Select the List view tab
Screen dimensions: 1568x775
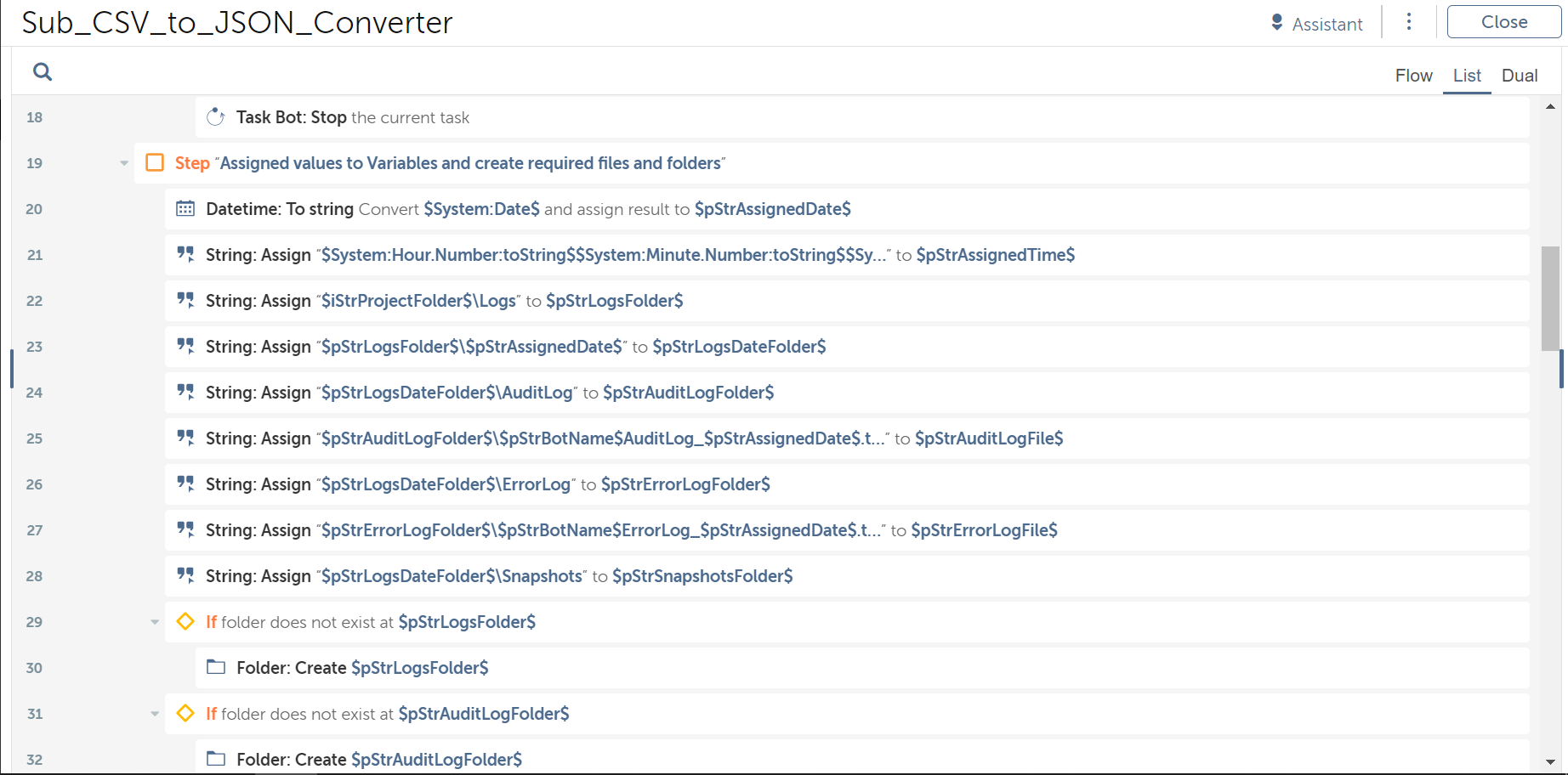(x=1467, y=76)
